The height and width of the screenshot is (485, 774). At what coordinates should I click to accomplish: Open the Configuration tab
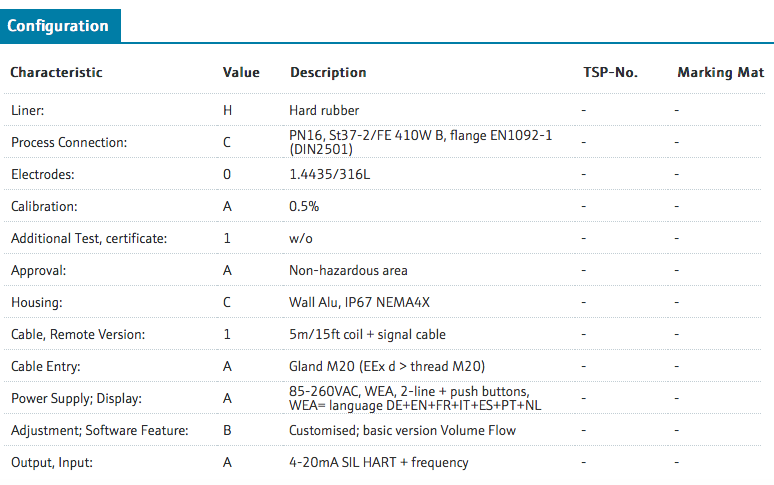pos(60,26)
